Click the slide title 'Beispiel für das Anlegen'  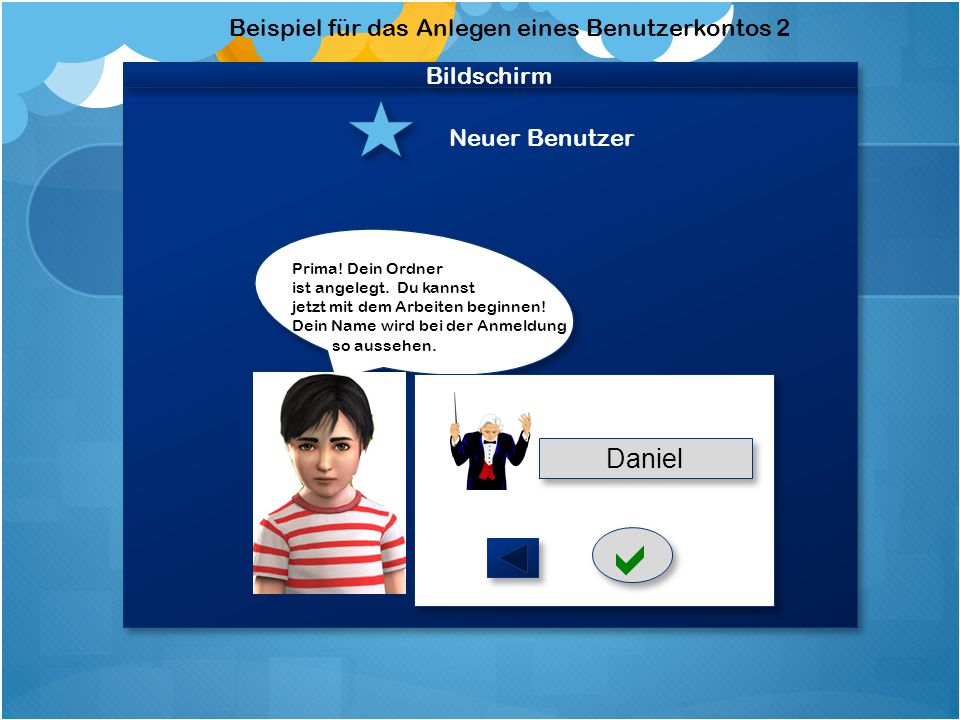[x=509, y=28]
